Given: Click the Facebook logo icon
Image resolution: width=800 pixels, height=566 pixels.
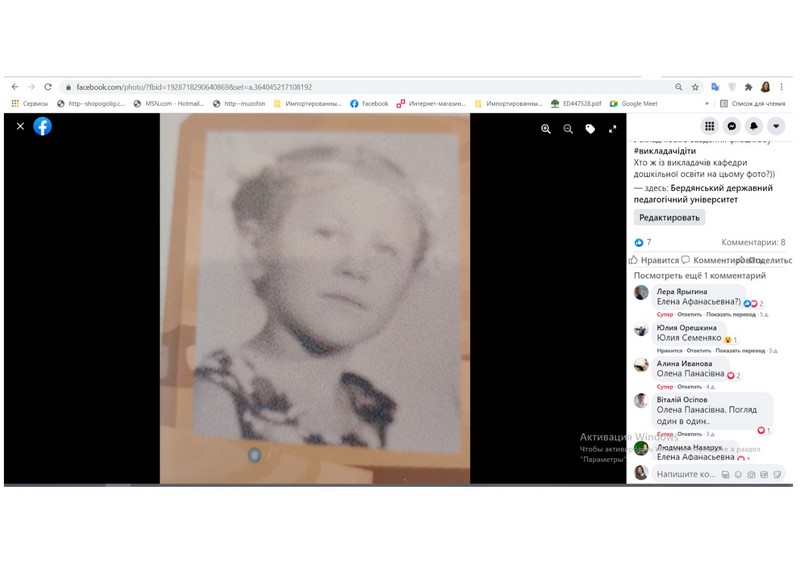Looking at the screenshot, I should (x=42, y=126).
